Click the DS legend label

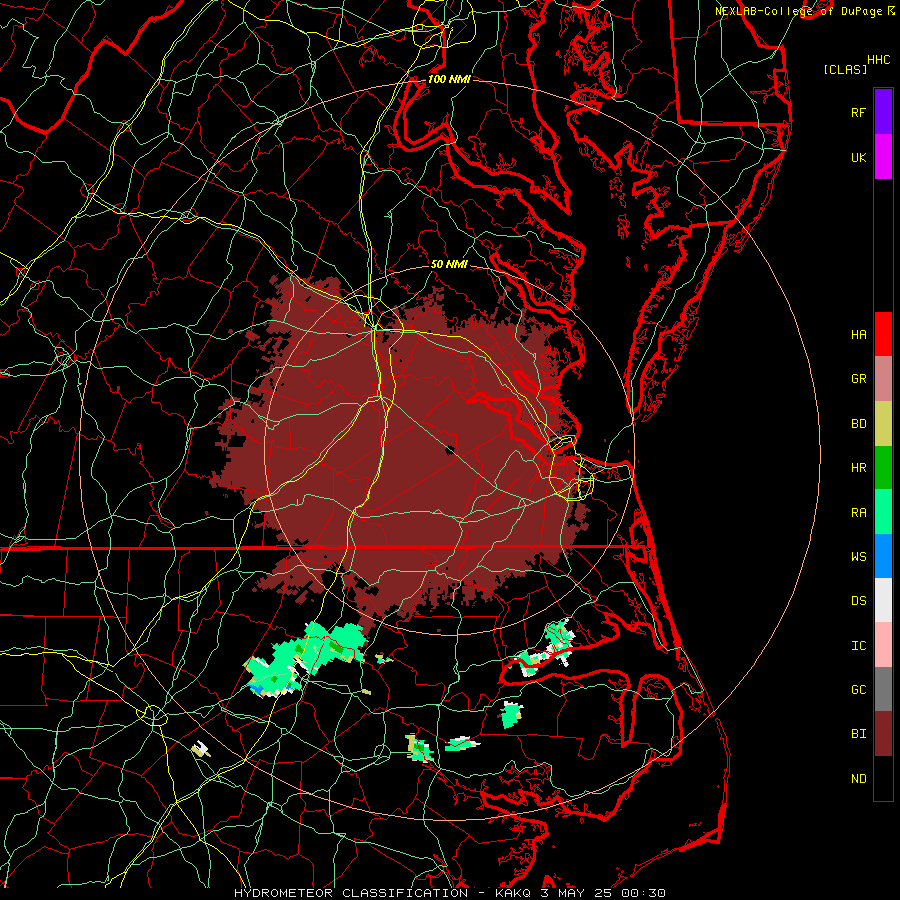[858, 601]
